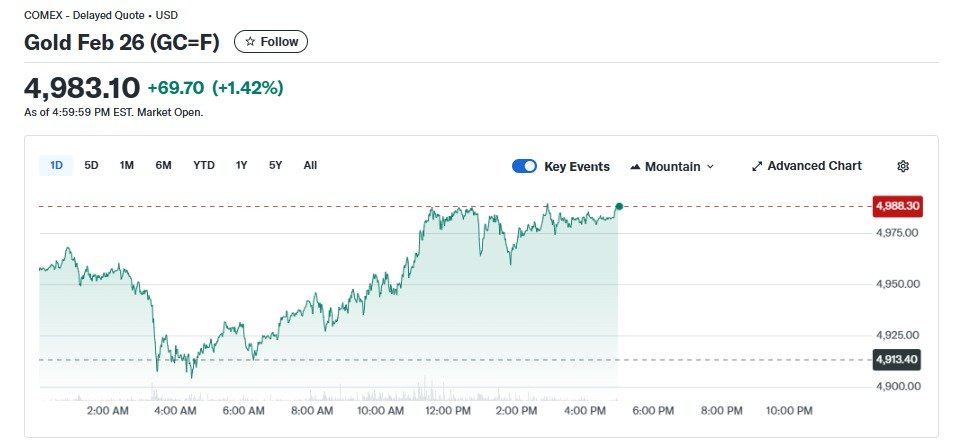
Task: Select the All time range
Action: (310, 165)
